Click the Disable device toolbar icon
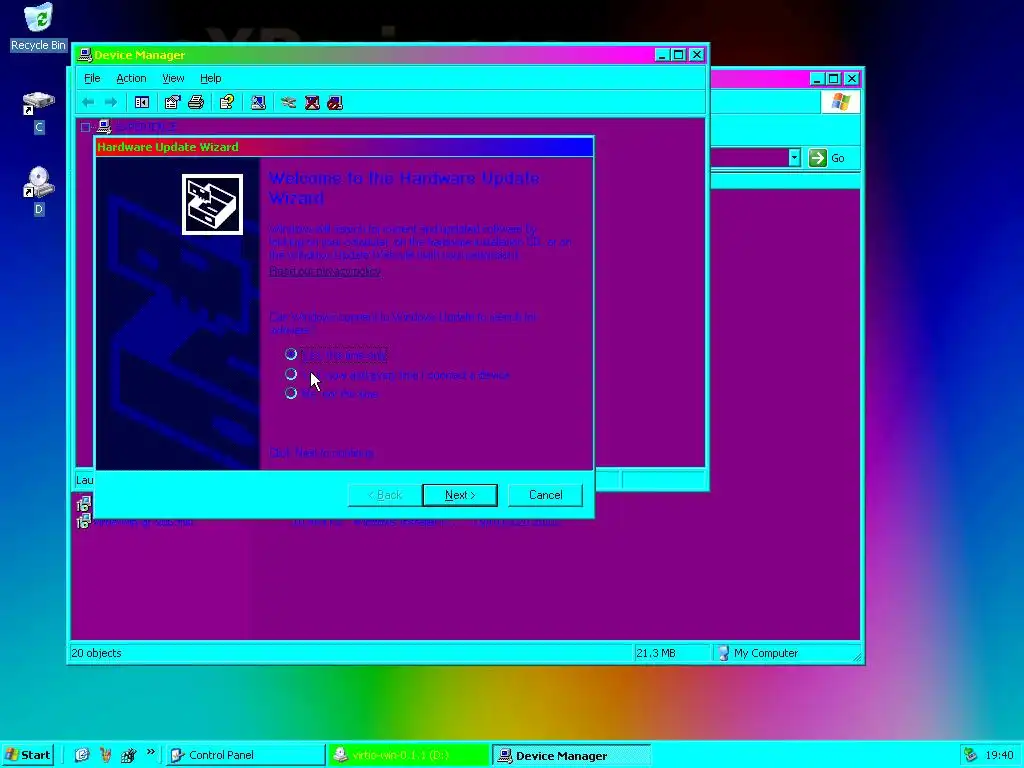Image resolution: width=1024 pixels, height=768 pixels. click(x=335, y=103)
